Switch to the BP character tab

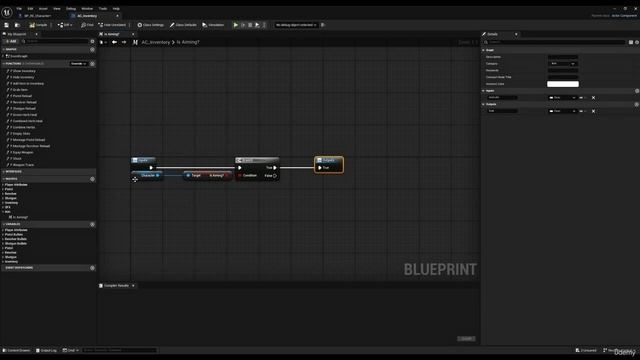click(x=38, y=16)
